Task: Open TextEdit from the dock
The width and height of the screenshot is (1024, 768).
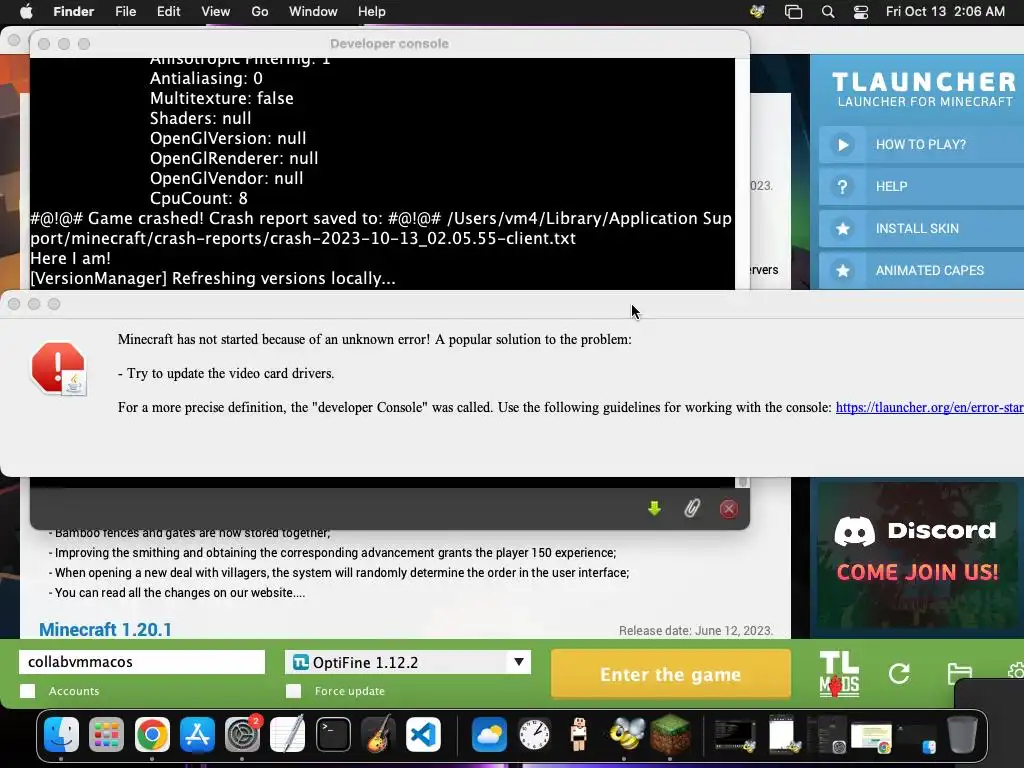Action: pyautogui.click(x=287, y=734)
